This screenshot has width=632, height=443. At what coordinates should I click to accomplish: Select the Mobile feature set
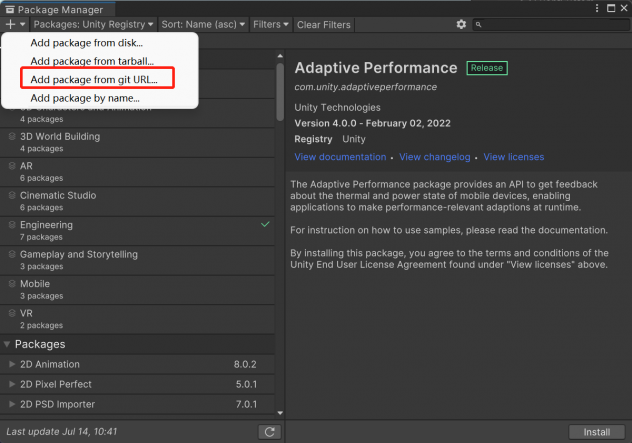tap(137, 289)
